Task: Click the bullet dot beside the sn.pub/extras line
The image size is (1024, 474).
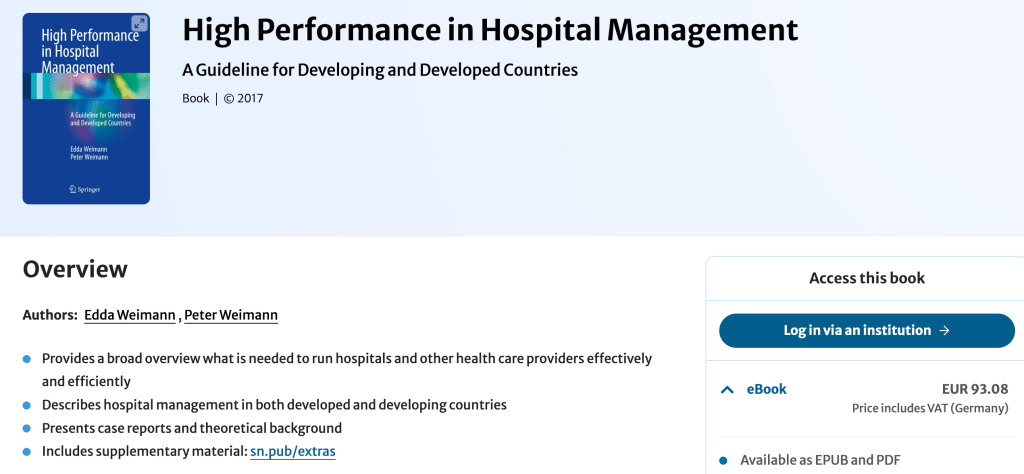Action: [x=27, y=452]
